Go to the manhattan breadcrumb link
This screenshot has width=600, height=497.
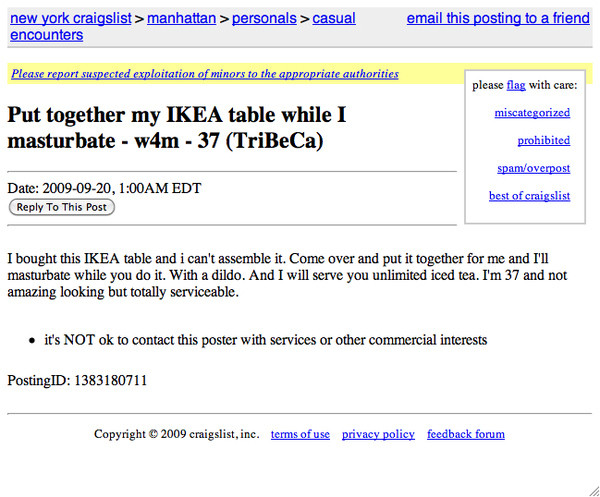coord(183,18)
